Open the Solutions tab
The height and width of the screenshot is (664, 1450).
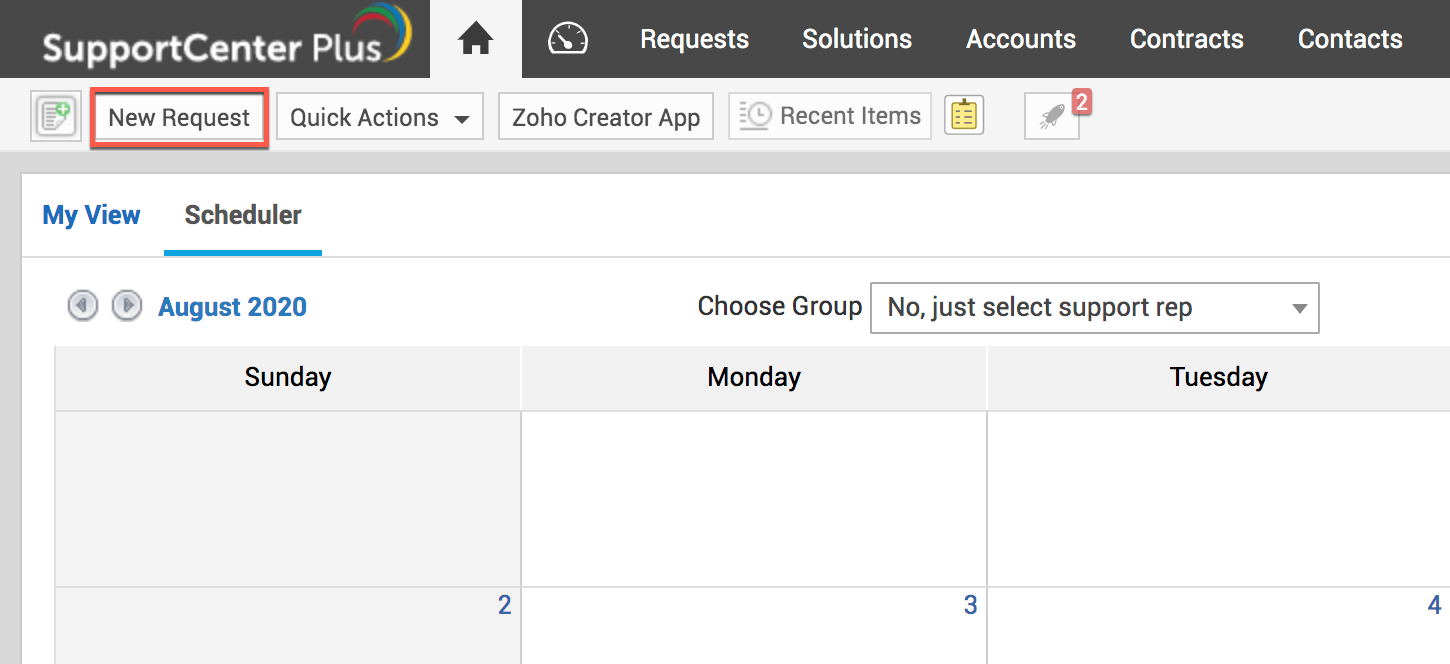(x=857, y=39)
